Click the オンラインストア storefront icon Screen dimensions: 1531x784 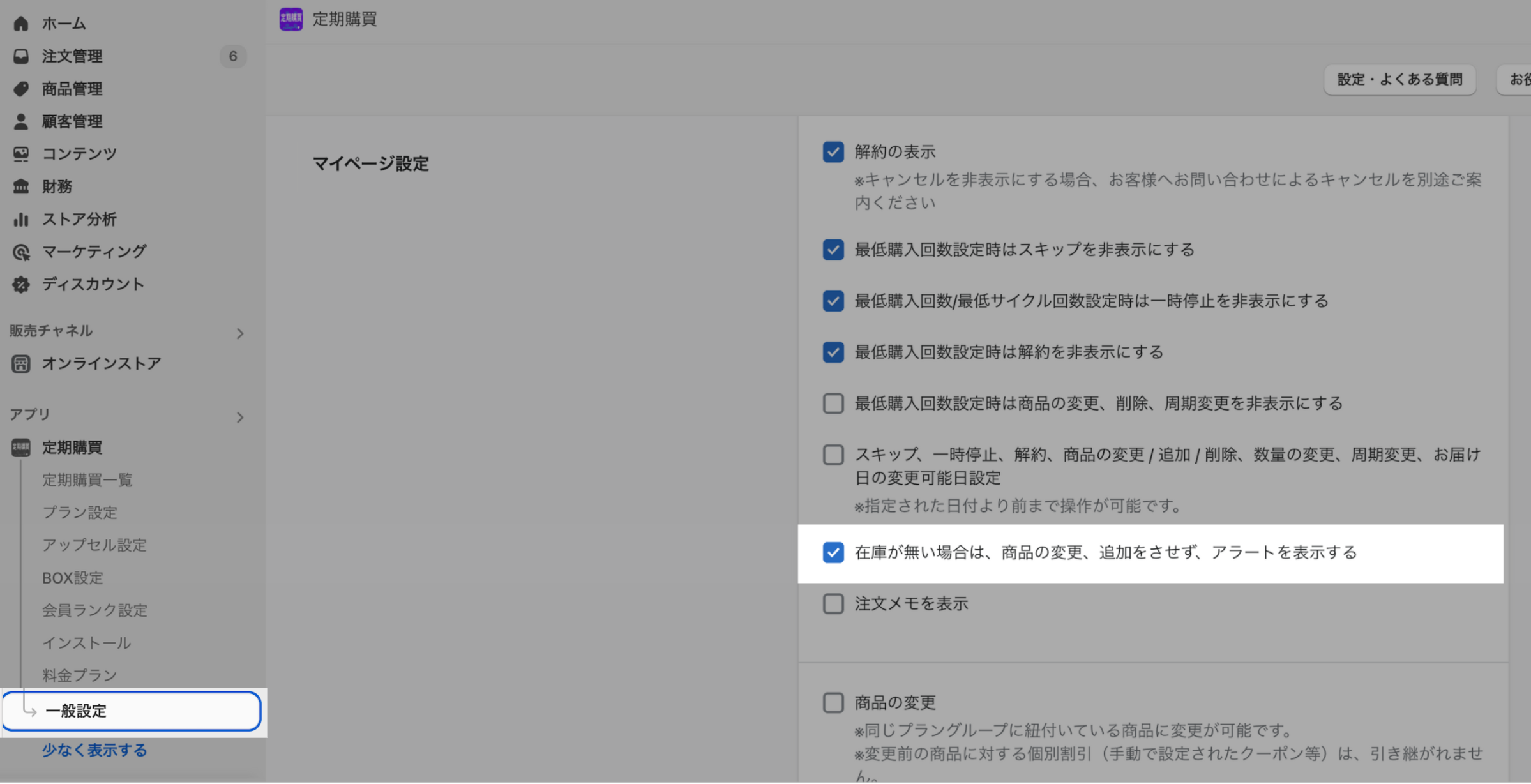click(x=21, y=364)
